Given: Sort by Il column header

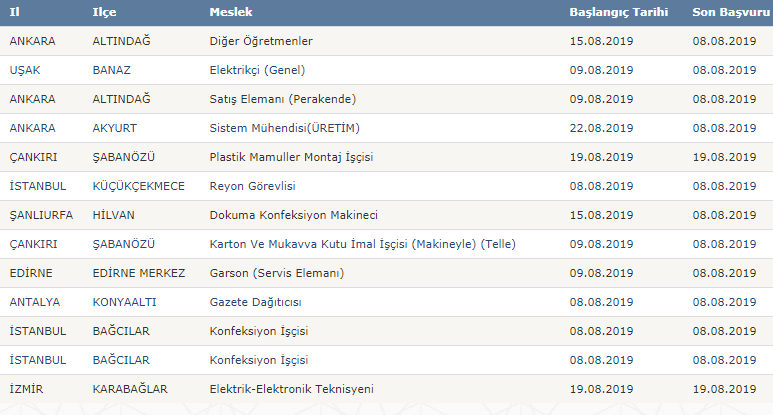Looking at the screenshot, I should tap(14, 12).
